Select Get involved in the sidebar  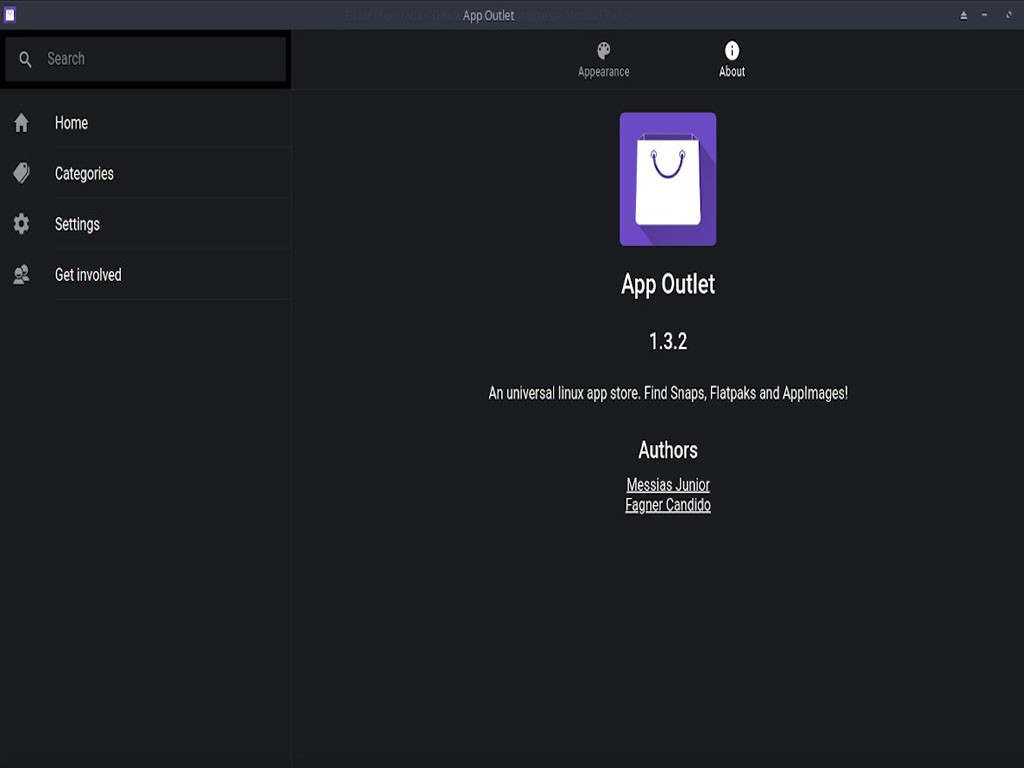click(x=89, y=273)
